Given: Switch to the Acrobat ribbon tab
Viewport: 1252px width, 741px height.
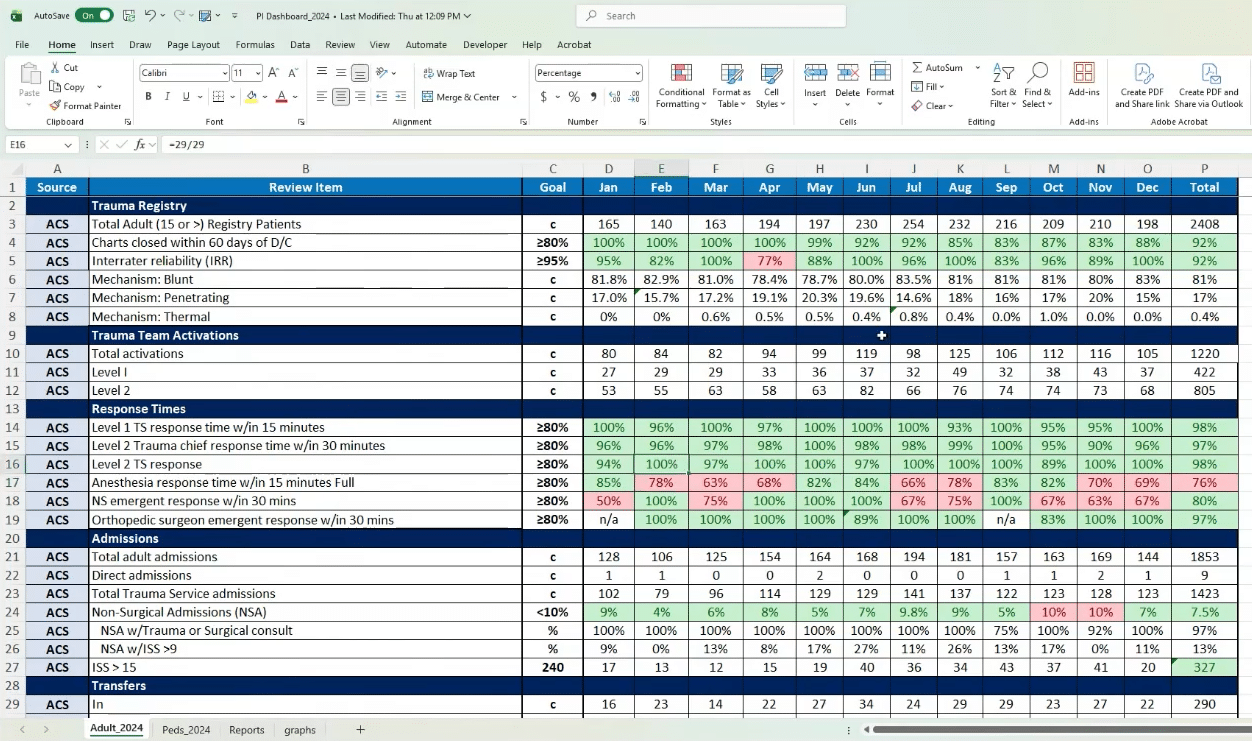Looking at the screenshot, I should point(574,45).
